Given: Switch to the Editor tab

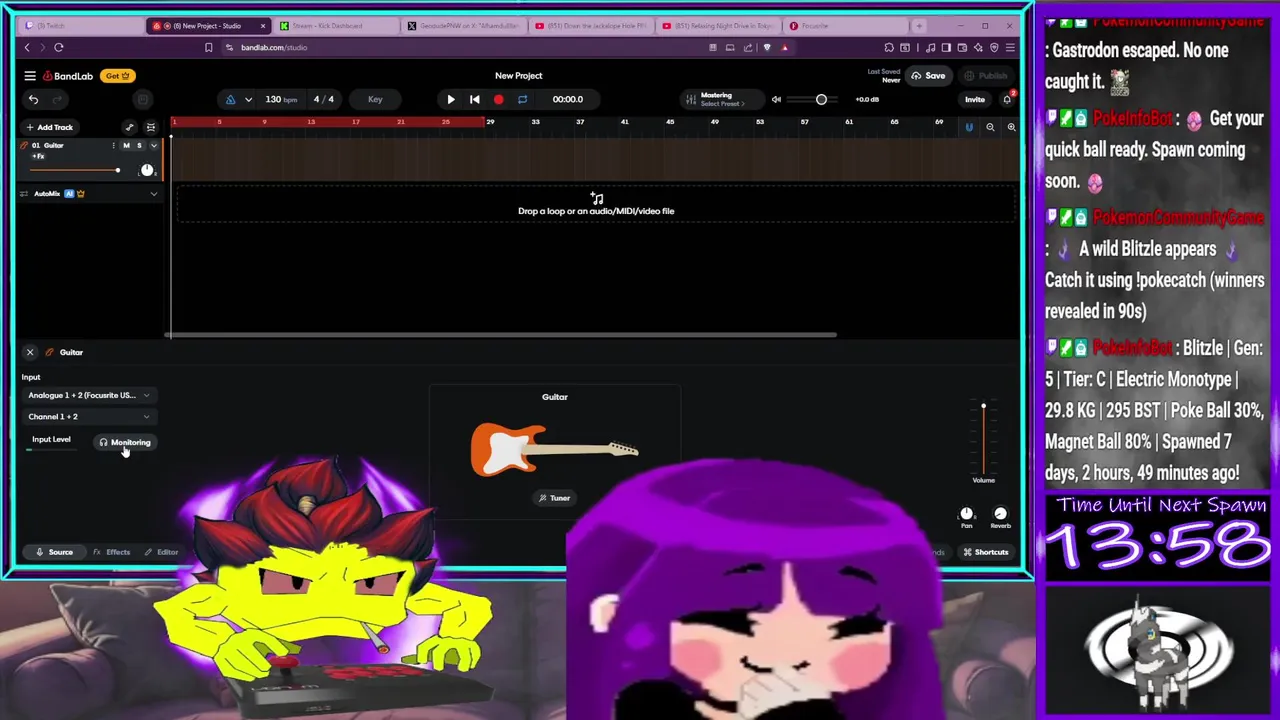Looking at the screenshot, I should coord(161,552).
